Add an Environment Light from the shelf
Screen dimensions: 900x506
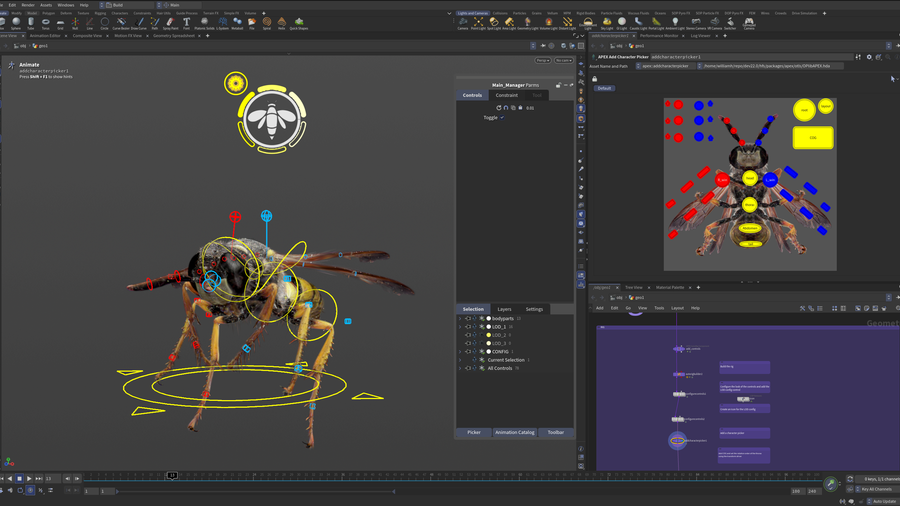(x=588, y=23)
